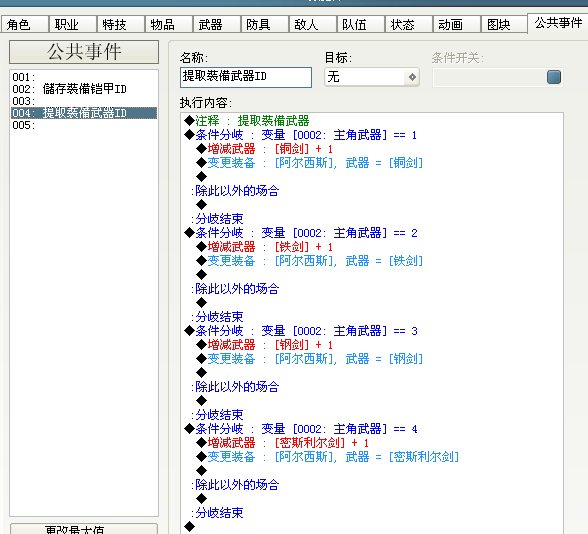588x534 pixels.
Task: Select 变更装备 武器 = [铁剑] line
Action: (309, 261)
